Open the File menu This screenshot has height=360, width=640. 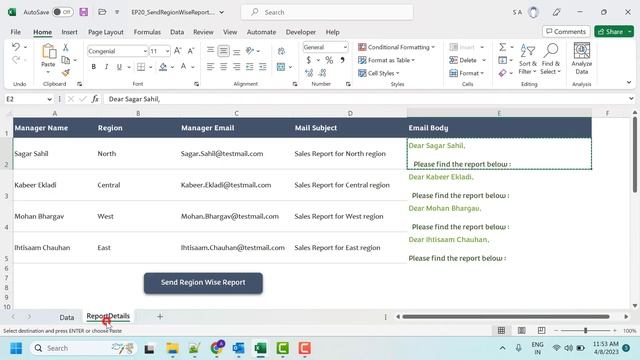pyautogui.click(x=16, y=32)
